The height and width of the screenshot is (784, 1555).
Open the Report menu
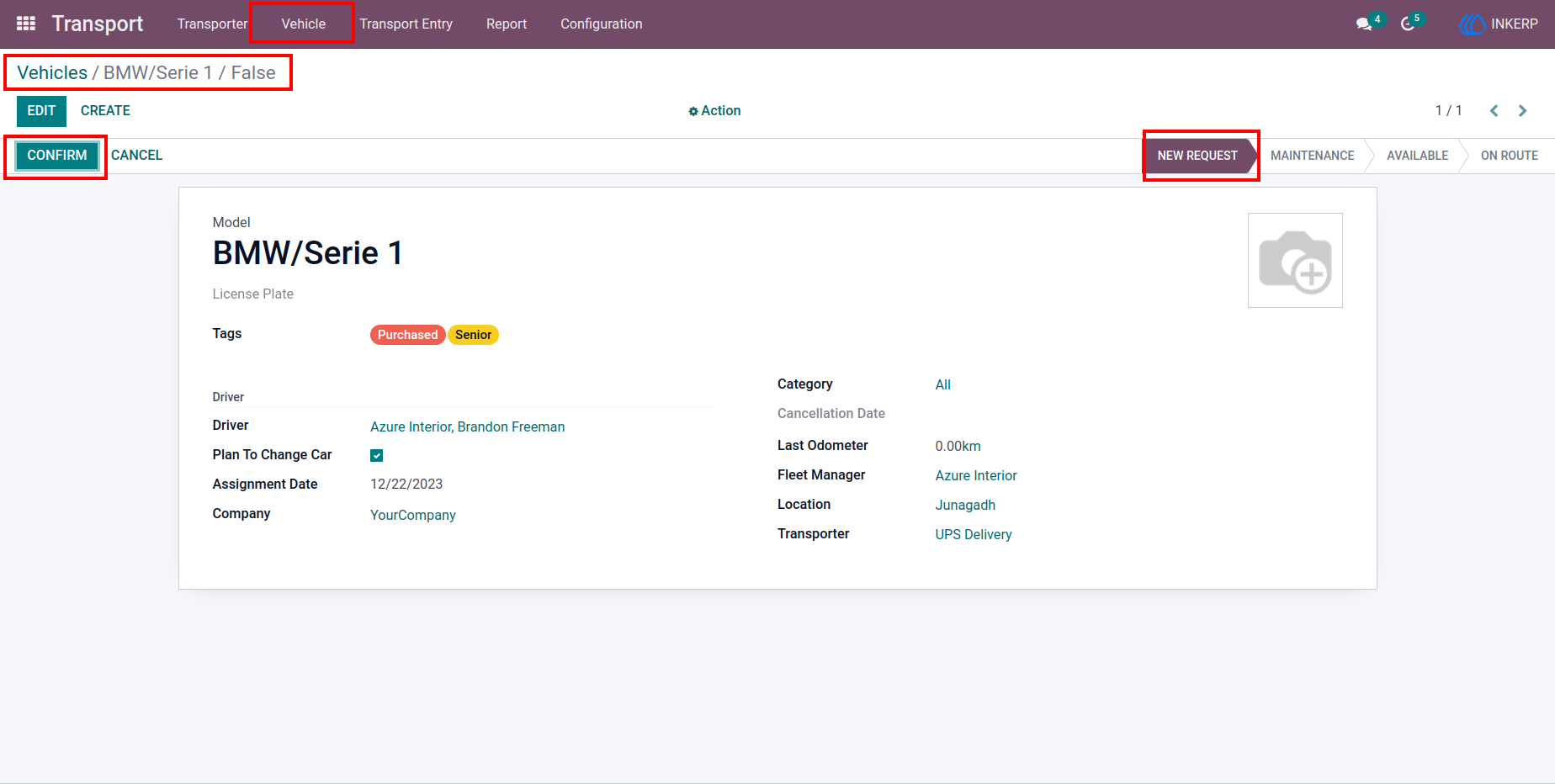click(507, 24)
